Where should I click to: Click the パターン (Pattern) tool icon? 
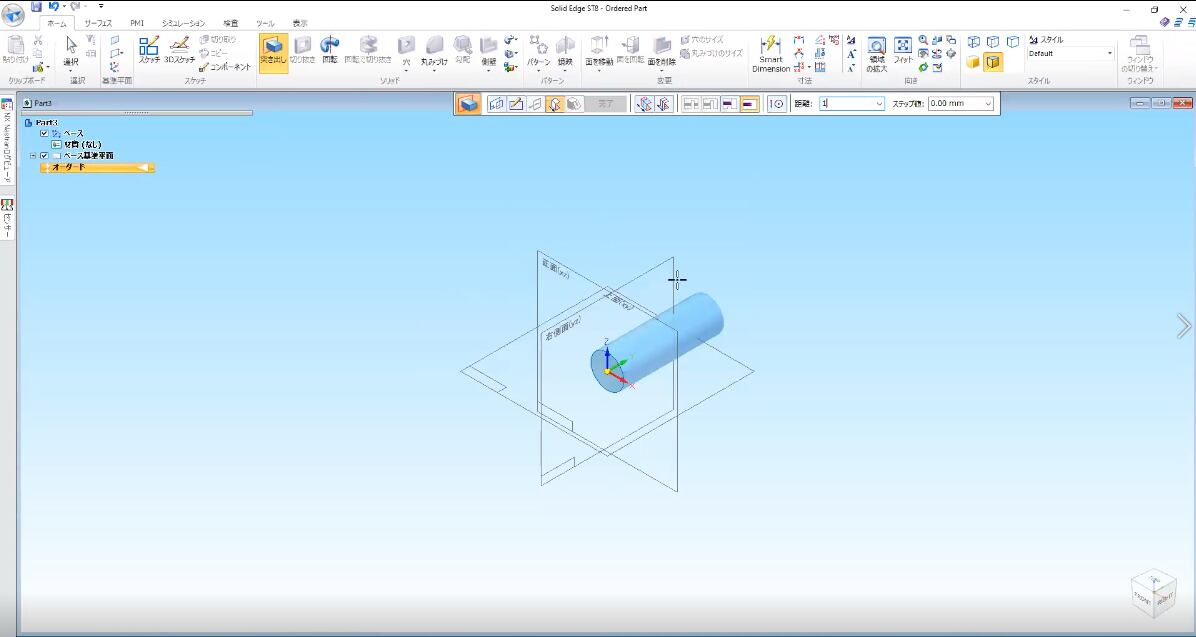click(x=538, y=50)
